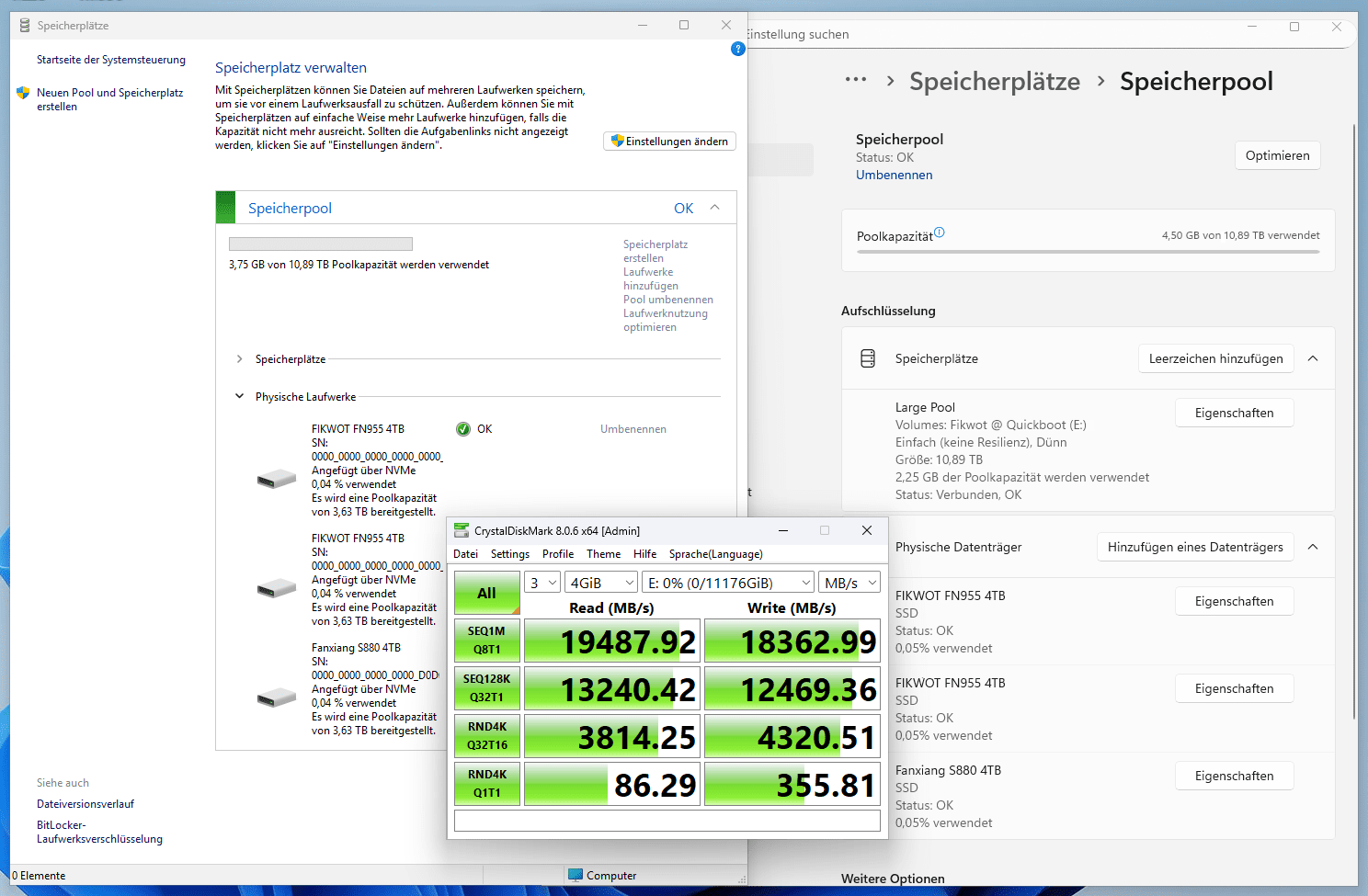
Task: Click Startseite der Systemsteuerung link
Action: tap(111, 60)
